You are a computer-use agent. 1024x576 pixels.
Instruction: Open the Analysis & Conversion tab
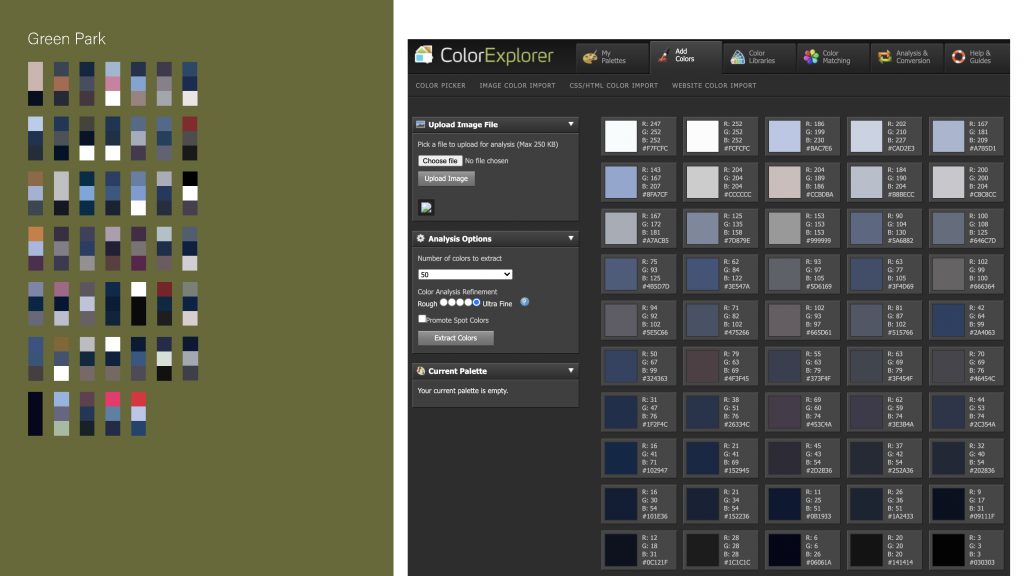(x=907, y=57)
